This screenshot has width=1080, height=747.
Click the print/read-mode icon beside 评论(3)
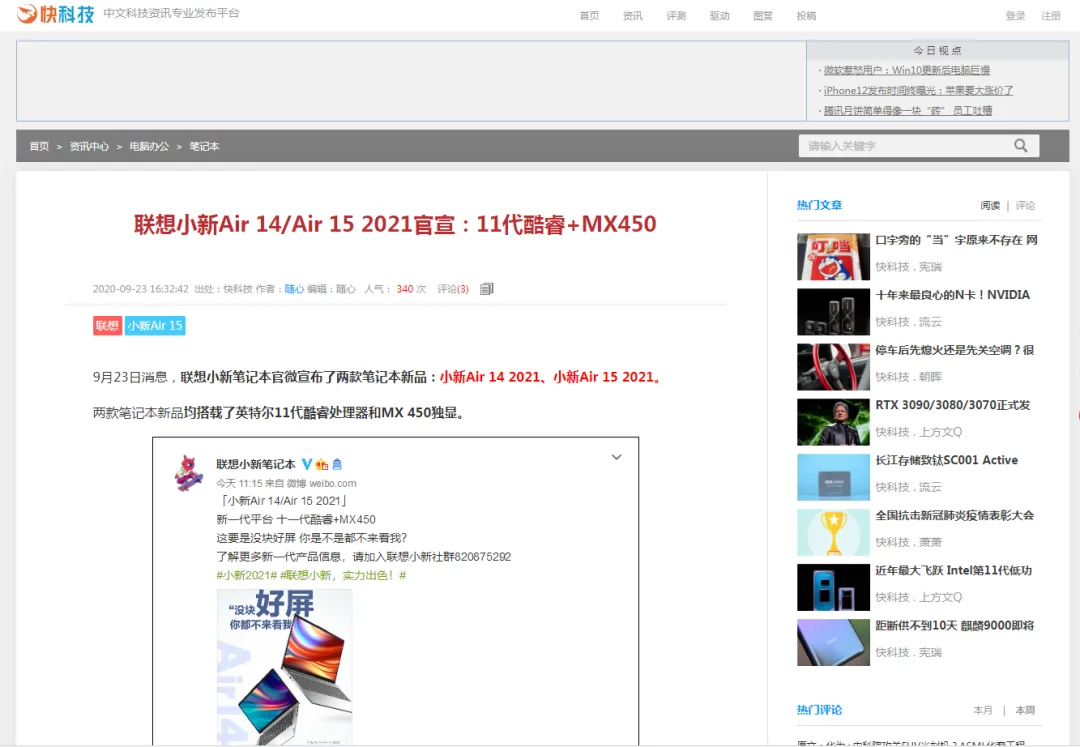coord(487,288)
